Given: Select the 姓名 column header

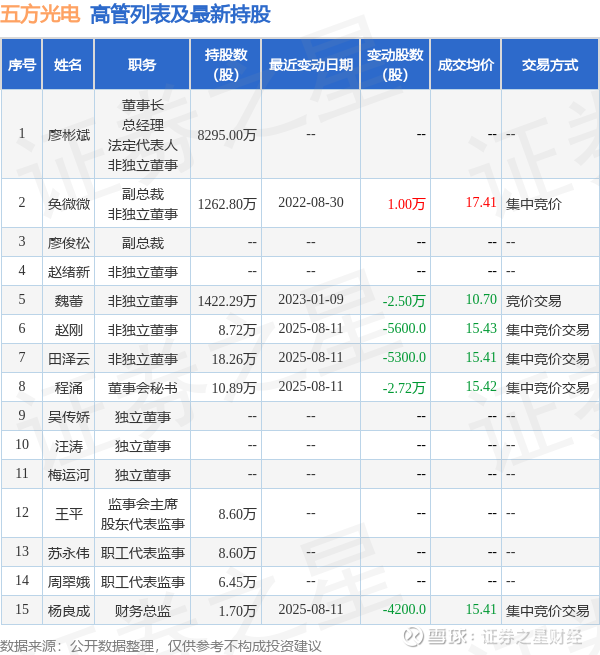Looking at the screenshot, I should pyautogui.click(x=68, y=65).
